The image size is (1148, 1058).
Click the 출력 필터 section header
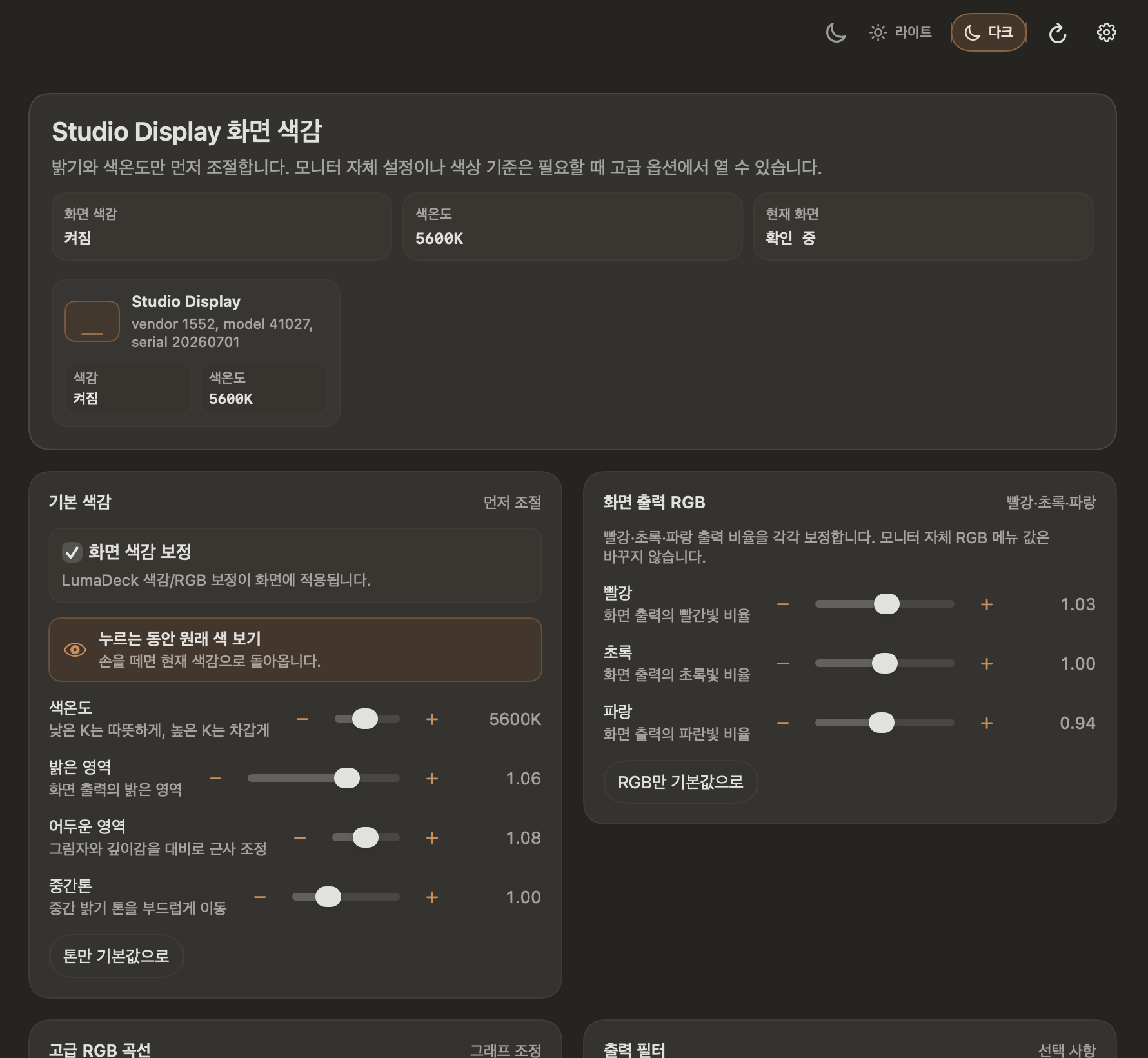(634, 1050)
